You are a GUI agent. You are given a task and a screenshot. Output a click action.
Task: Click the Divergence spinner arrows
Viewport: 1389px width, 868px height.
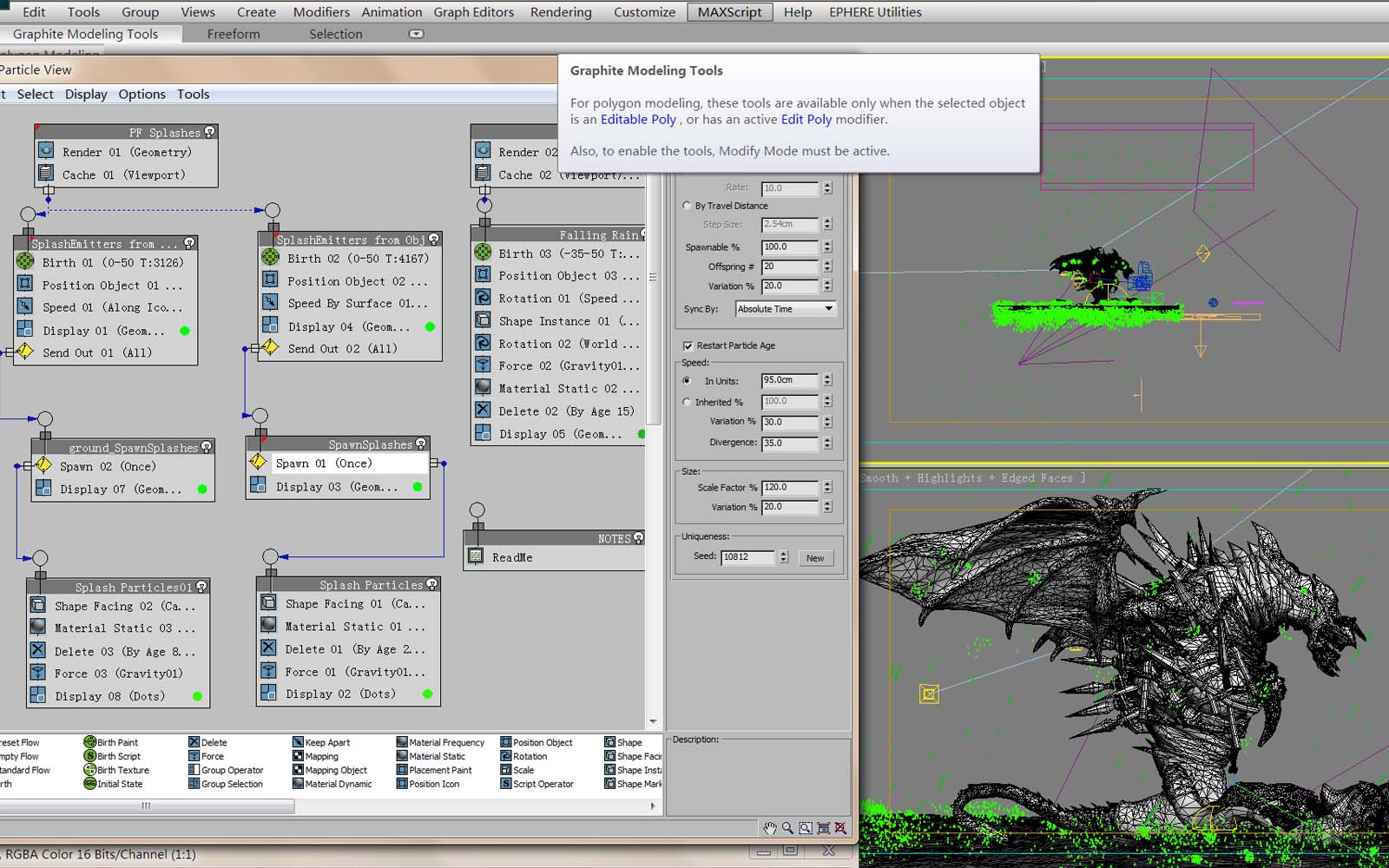tap(827, 444)
